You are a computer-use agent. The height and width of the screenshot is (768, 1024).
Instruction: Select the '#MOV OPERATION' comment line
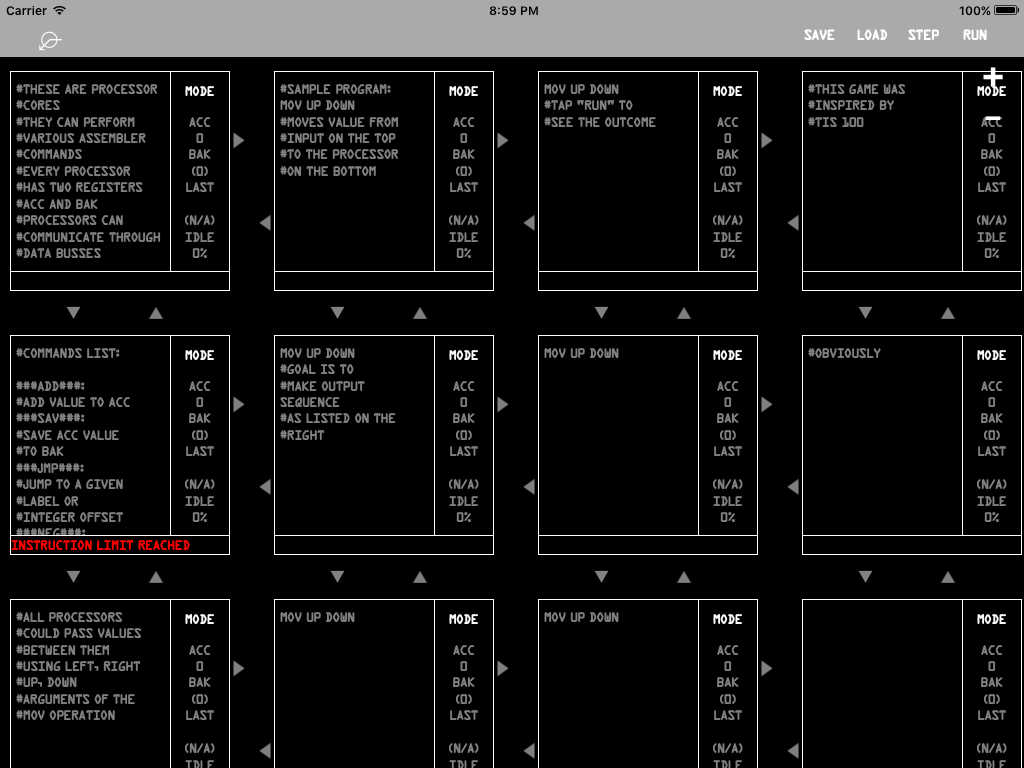pyautogui.click(x=66, y=716)
